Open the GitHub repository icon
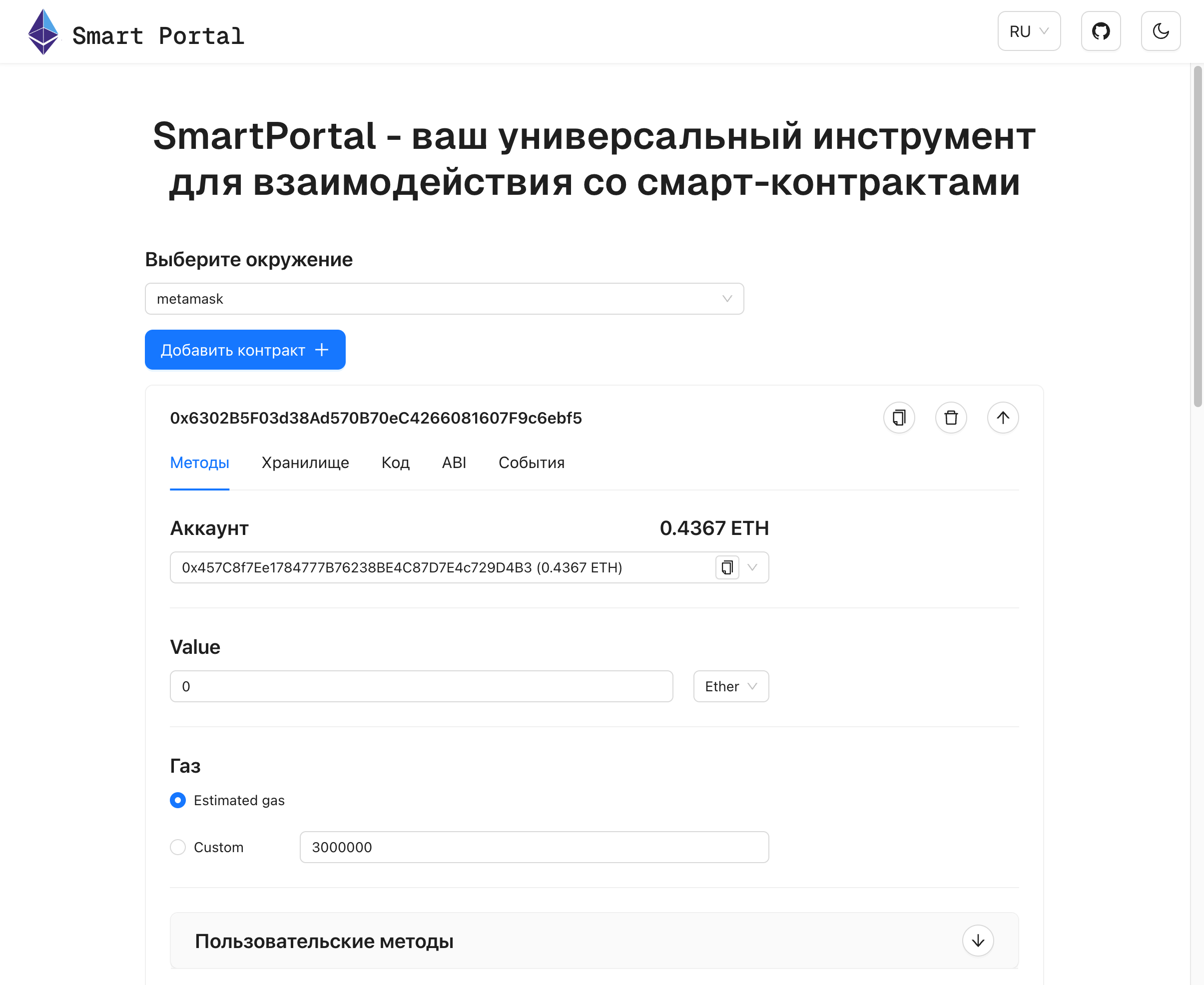The height and width of the screenshot is (985, 1204). tap(1100, 31)
